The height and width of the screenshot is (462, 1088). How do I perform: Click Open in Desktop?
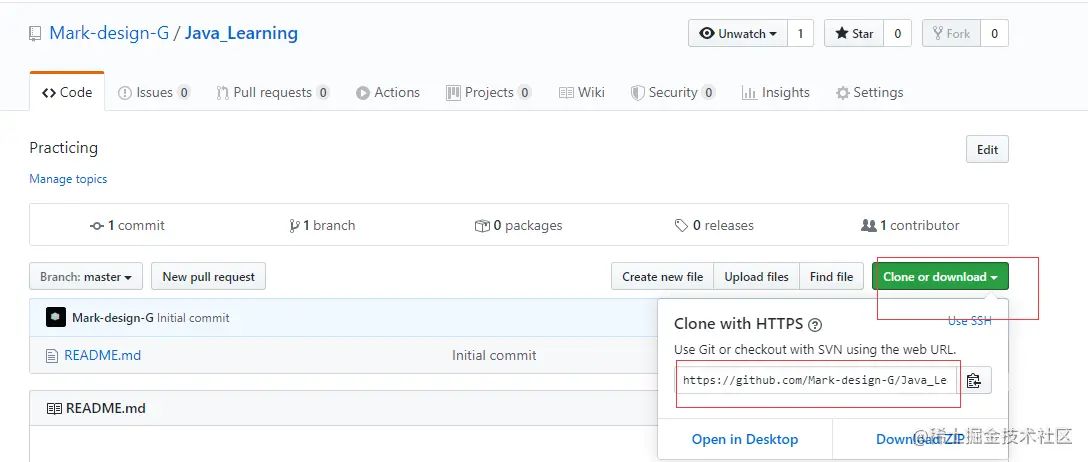745,439
